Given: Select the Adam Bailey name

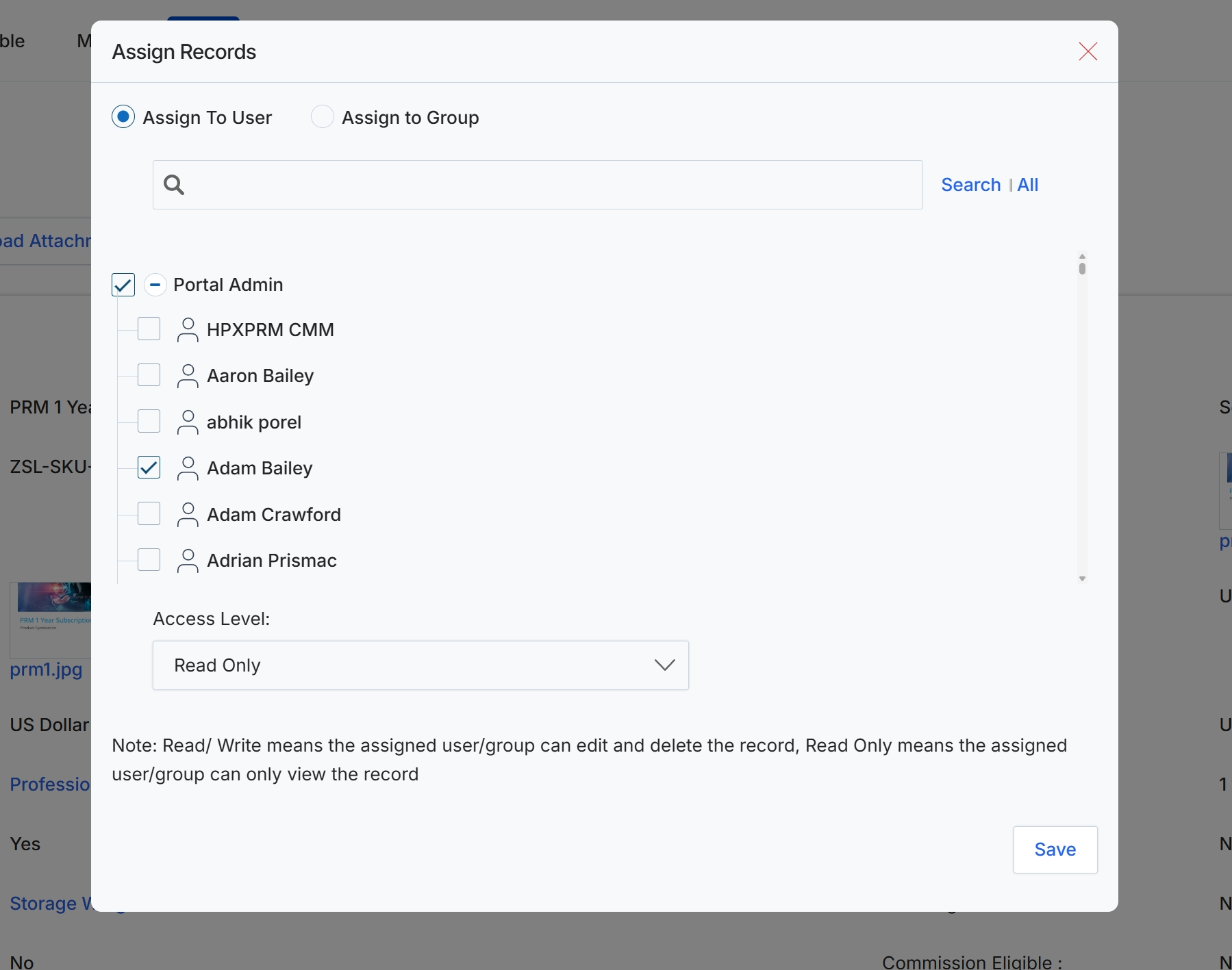Looking at the screenshot, I should pyautogui.click(x=260, y=468).
